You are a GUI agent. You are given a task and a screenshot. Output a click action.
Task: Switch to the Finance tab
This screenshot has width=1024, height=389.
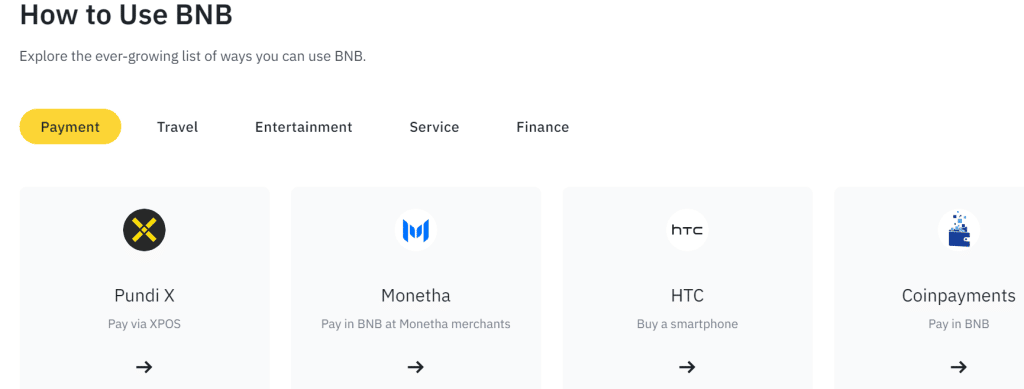pyautogui.click(x=543, y=127)
